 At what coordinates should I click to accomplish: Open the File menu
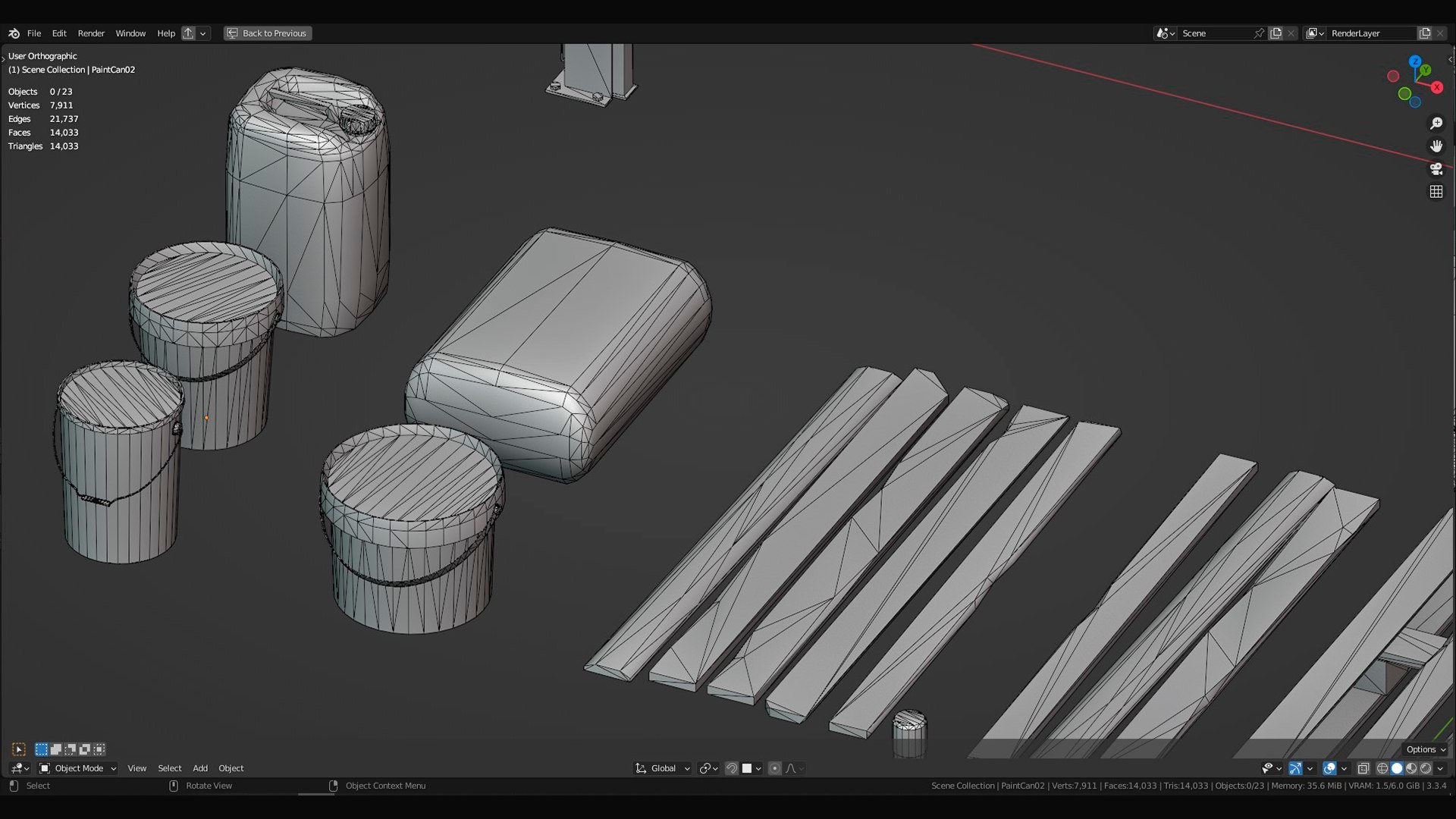tap(34, 33)
